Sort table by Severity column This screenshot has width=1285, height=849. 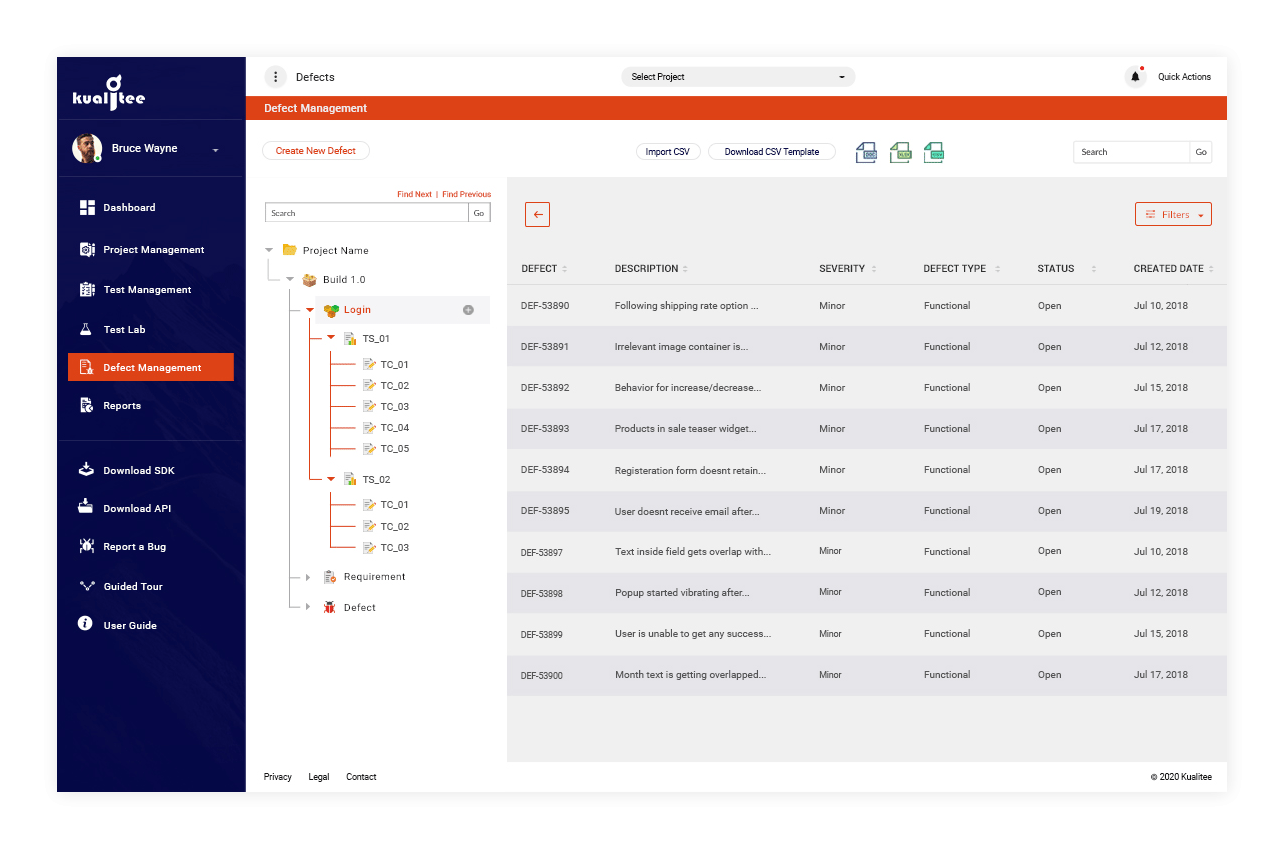(847, 269)
